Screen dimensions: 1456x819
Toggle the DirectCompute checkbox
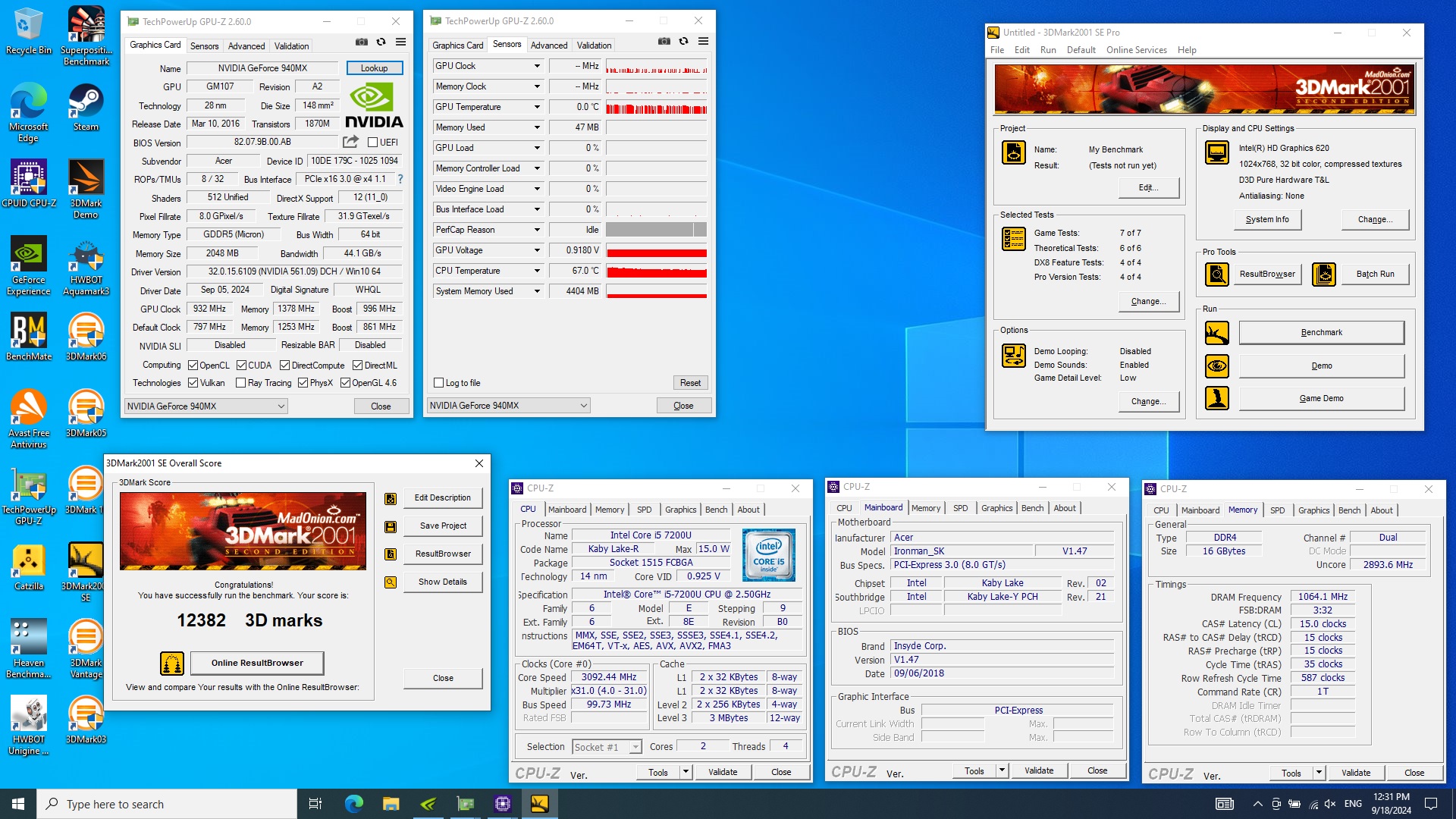(x=284, y=366)
